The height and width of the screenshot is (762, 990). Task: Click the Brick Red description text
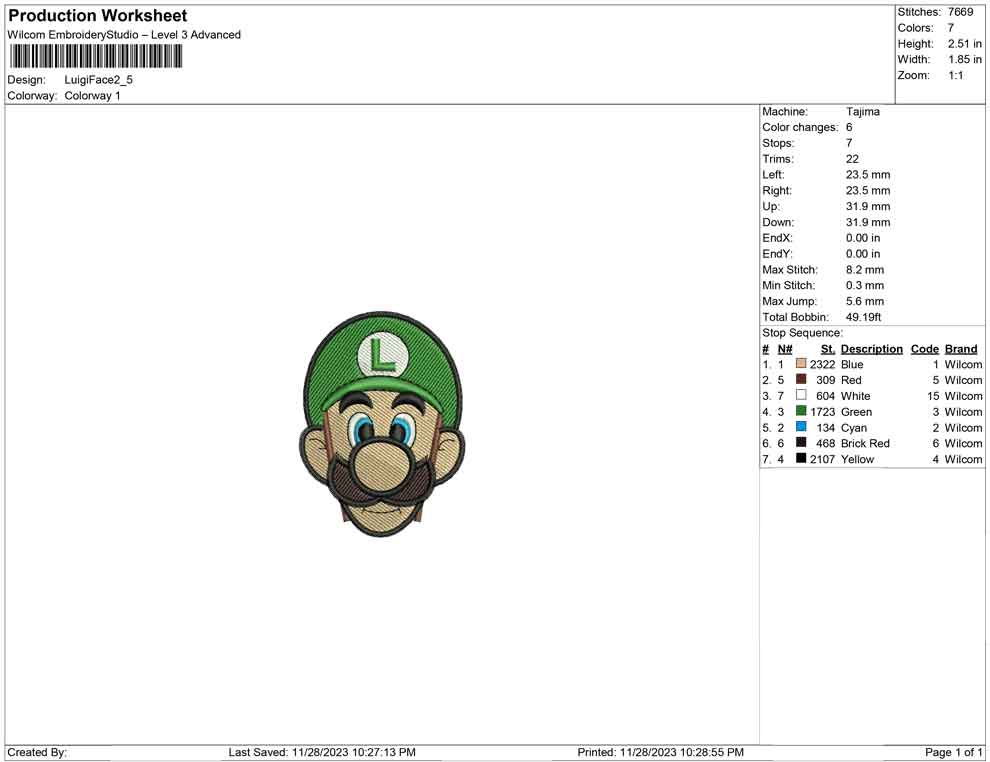coord(865,443)
